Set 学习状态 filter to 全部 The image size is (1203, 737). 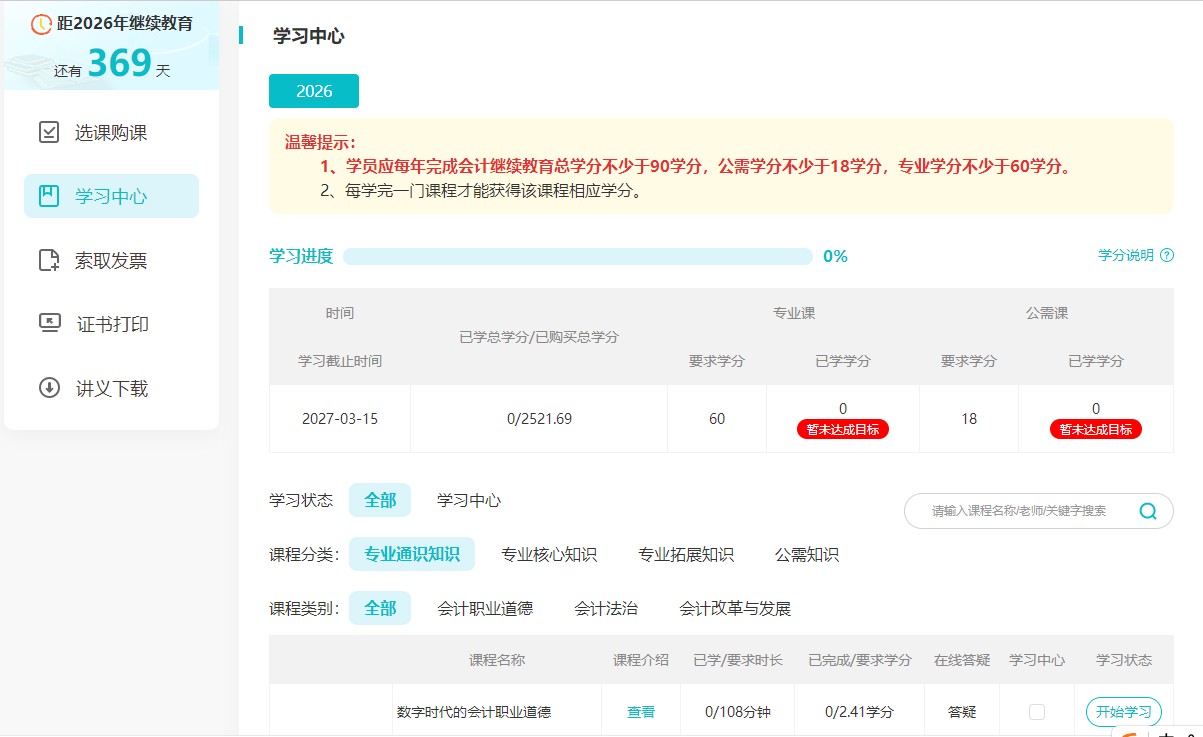tap(380, 500)
